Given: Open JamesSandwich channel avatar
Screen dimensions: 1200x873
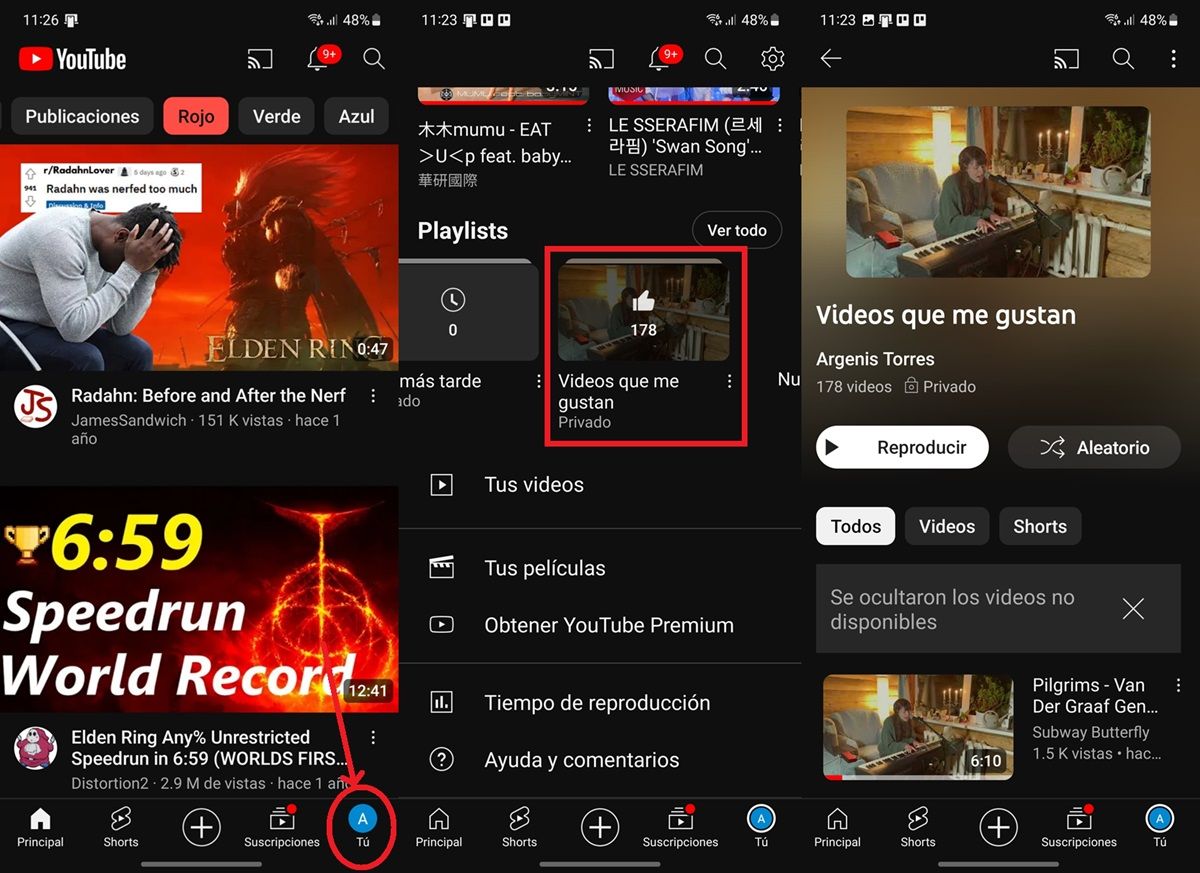Looking at the screenshot, I should [35, 406].
